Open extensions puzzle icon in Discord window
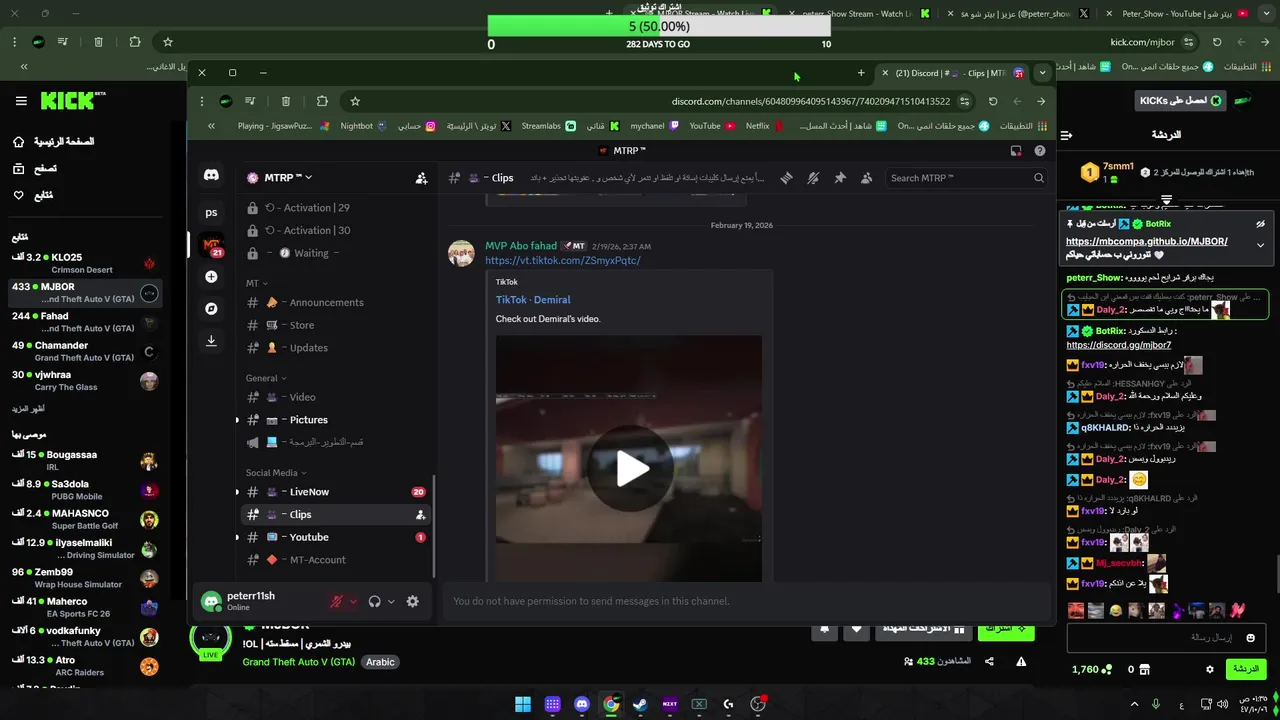Image resolution: width=1280 pixels, height=720 pixels. (x=322, y=101)
